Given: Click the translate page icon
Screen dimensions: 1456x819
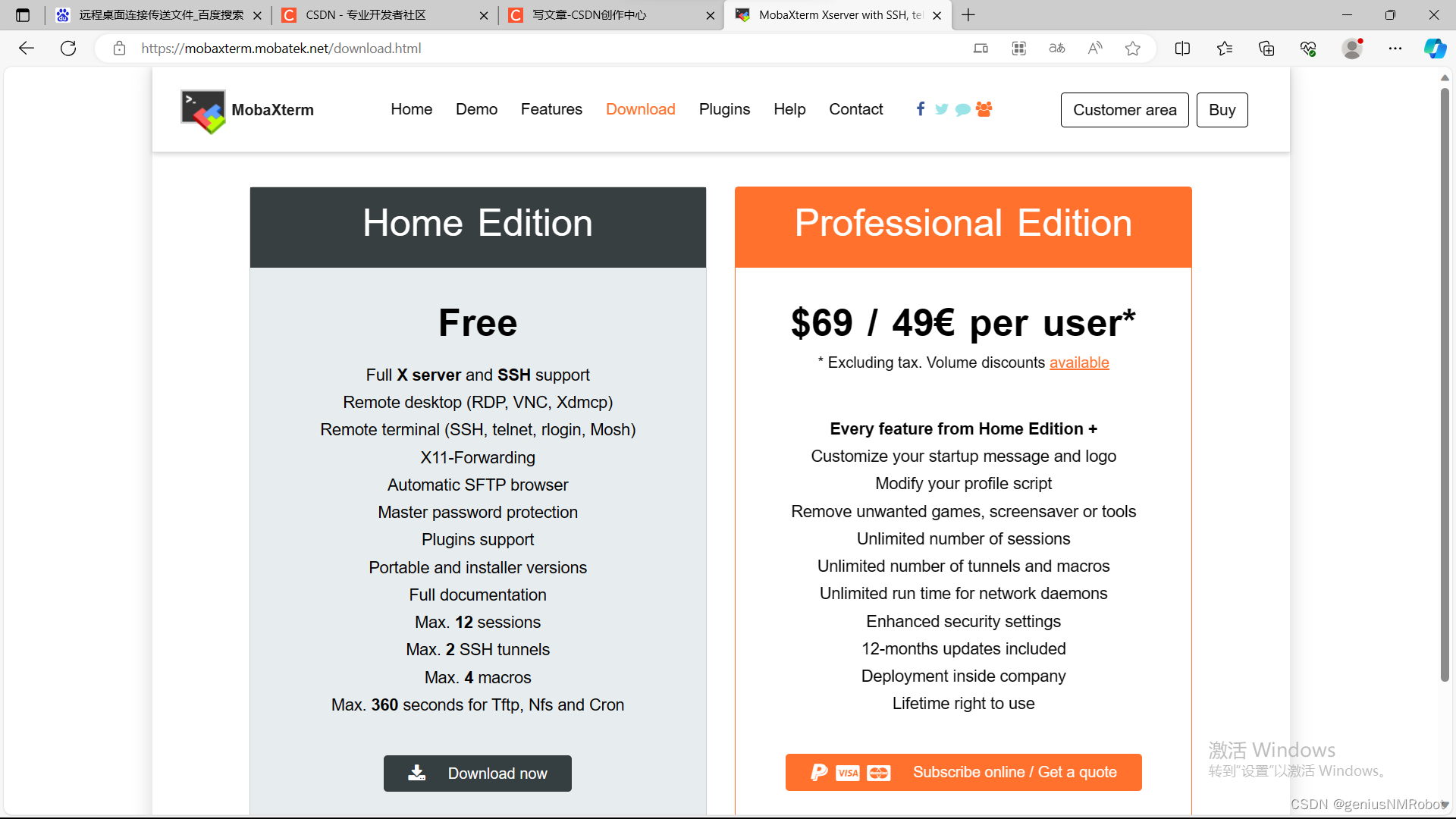Looking at the screenshot, I should click(1056, 49).
